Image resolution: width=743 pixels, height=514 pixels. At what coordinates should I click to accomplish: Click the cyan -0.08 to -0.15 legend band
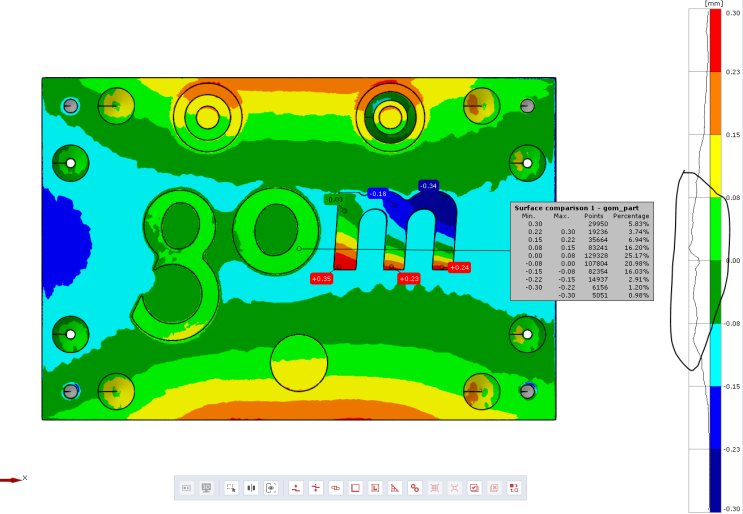(715, 355)
